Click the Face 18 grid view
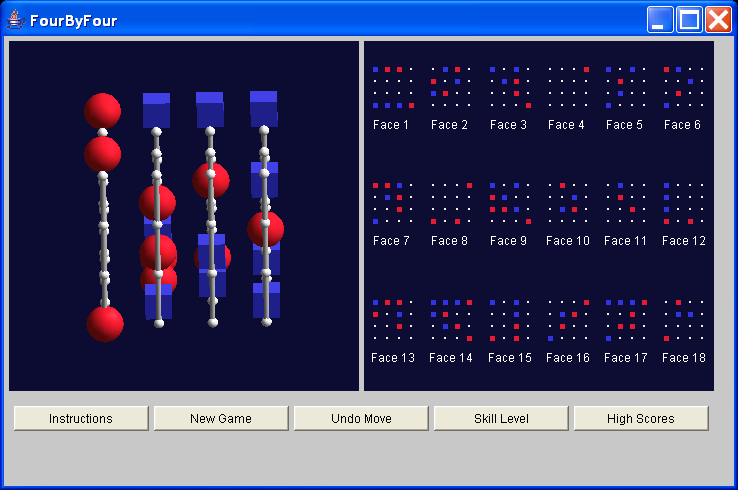The height and width of the screenshot is (490, 738). tap(684, 320)
